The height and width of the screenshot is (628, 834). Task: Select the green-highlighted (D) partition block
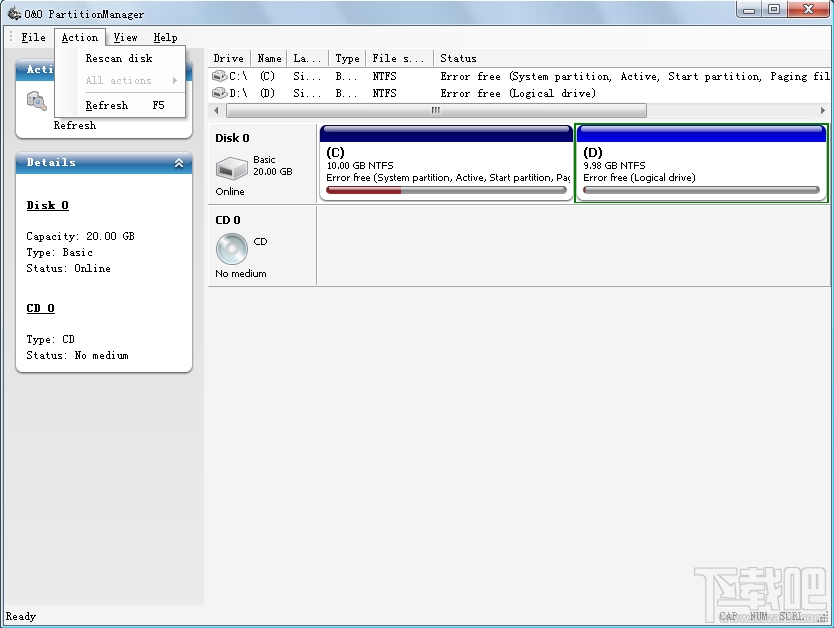(700, 163)
